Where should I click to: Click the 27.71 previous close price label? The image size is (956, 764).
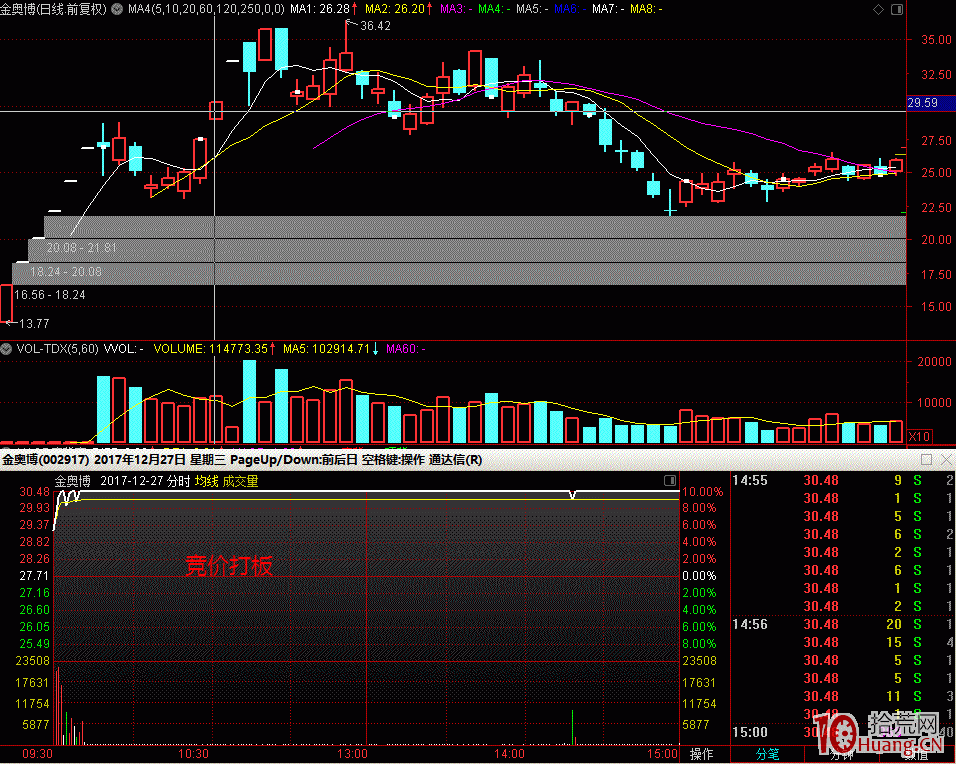(x=34, y=576)
